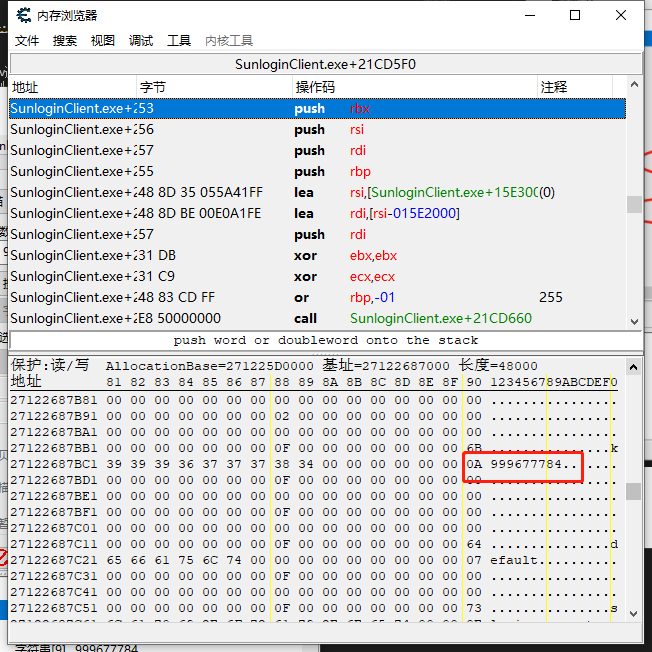The image size is (652, 652).
Task: Click the memory protection info line 保护:读/写
Action: (50, 365)
